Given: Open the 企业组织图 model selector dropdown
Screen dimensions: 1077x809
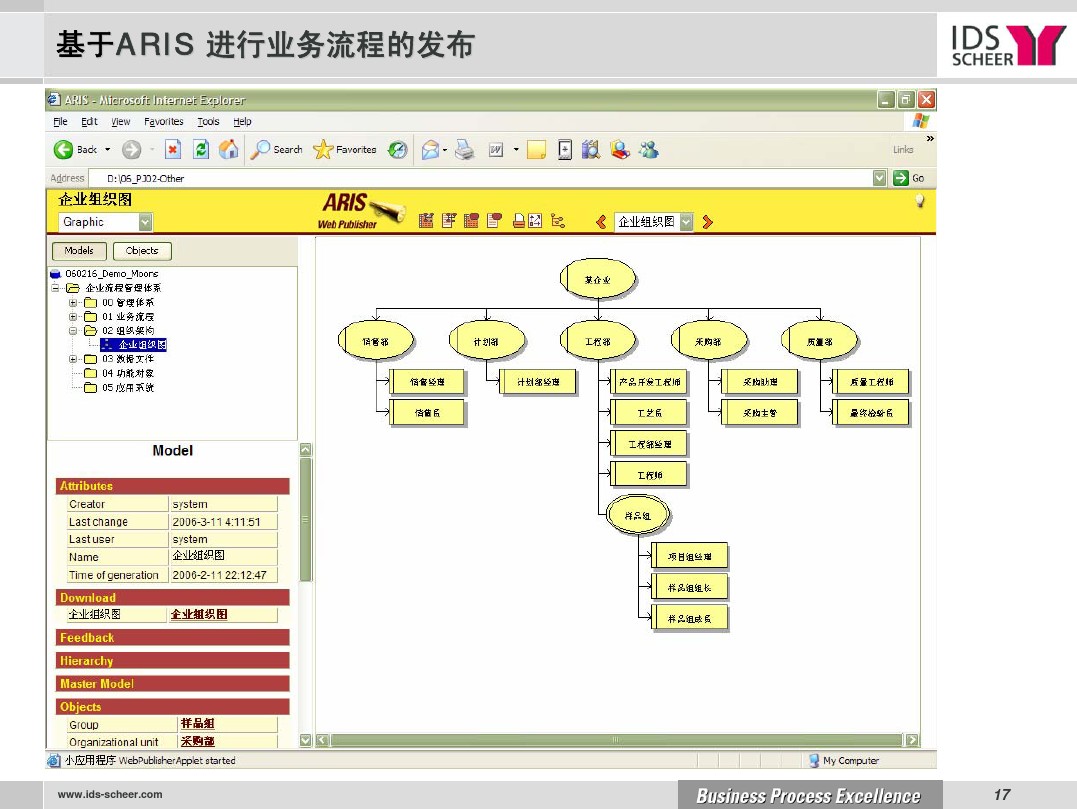Looking at the screenshot, I should 686,222.
